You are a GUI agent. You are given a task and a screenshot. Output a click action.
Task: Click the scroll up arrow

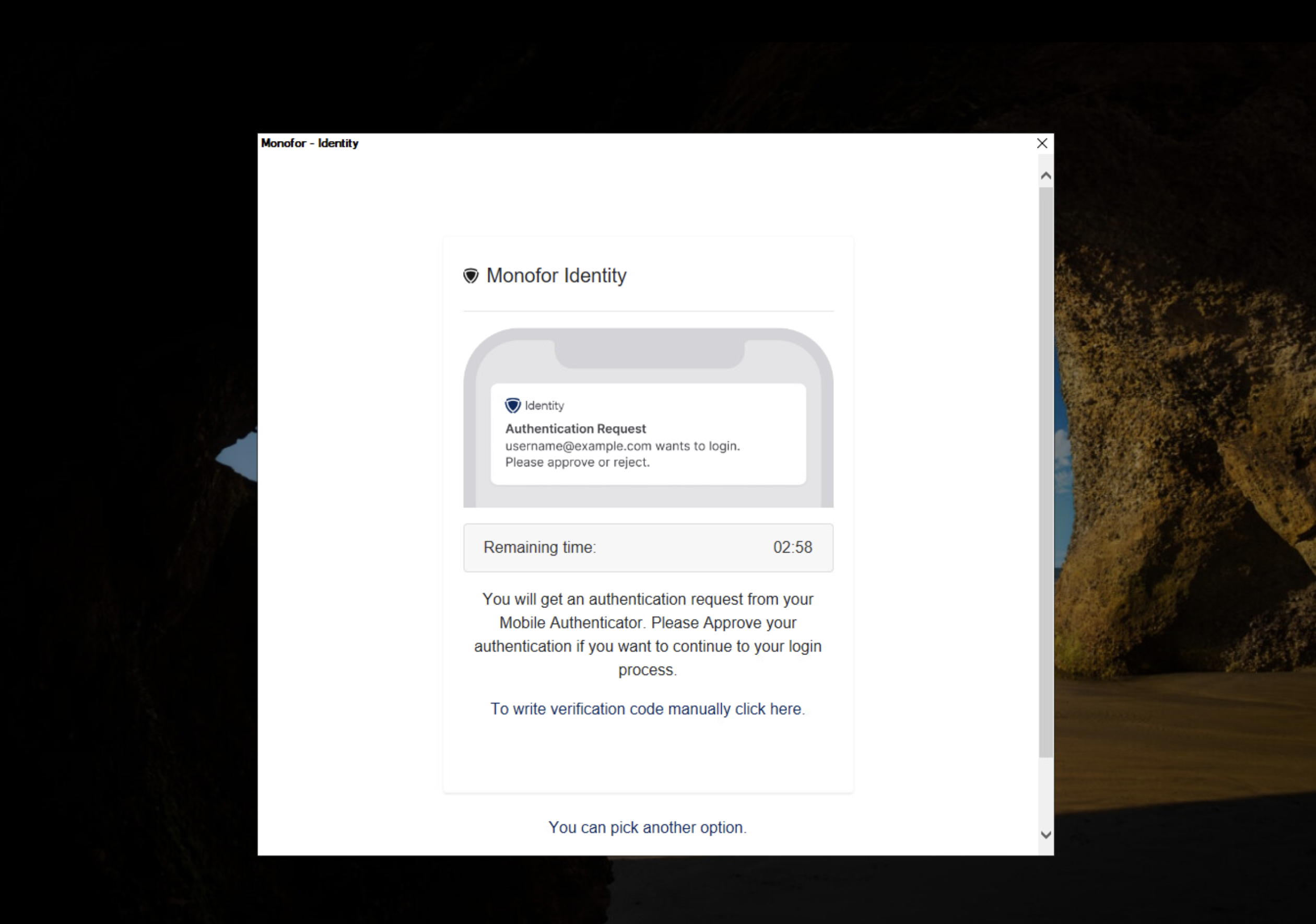(1045, 176)
